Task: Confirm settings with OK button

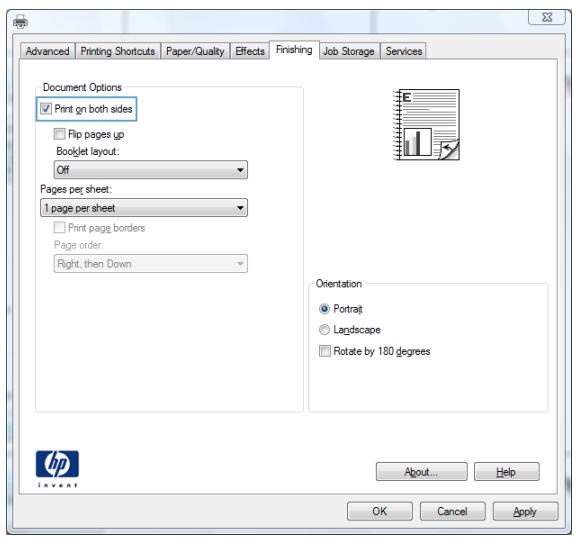Action: point(379,511)
